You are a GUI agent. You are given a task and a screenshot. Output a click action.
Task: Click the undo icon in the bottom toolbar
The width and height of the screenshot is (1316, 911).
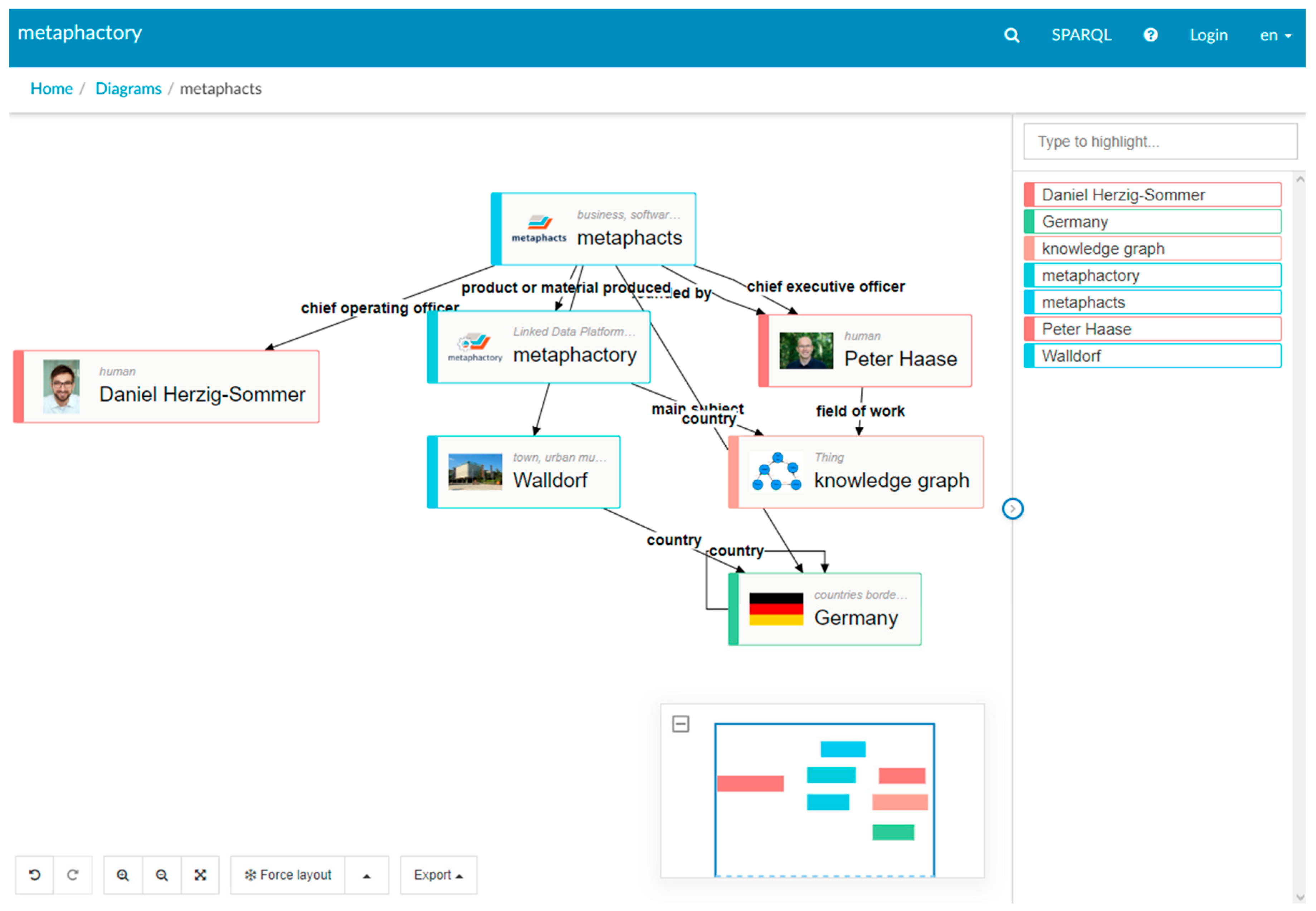(x=35, y=875)
